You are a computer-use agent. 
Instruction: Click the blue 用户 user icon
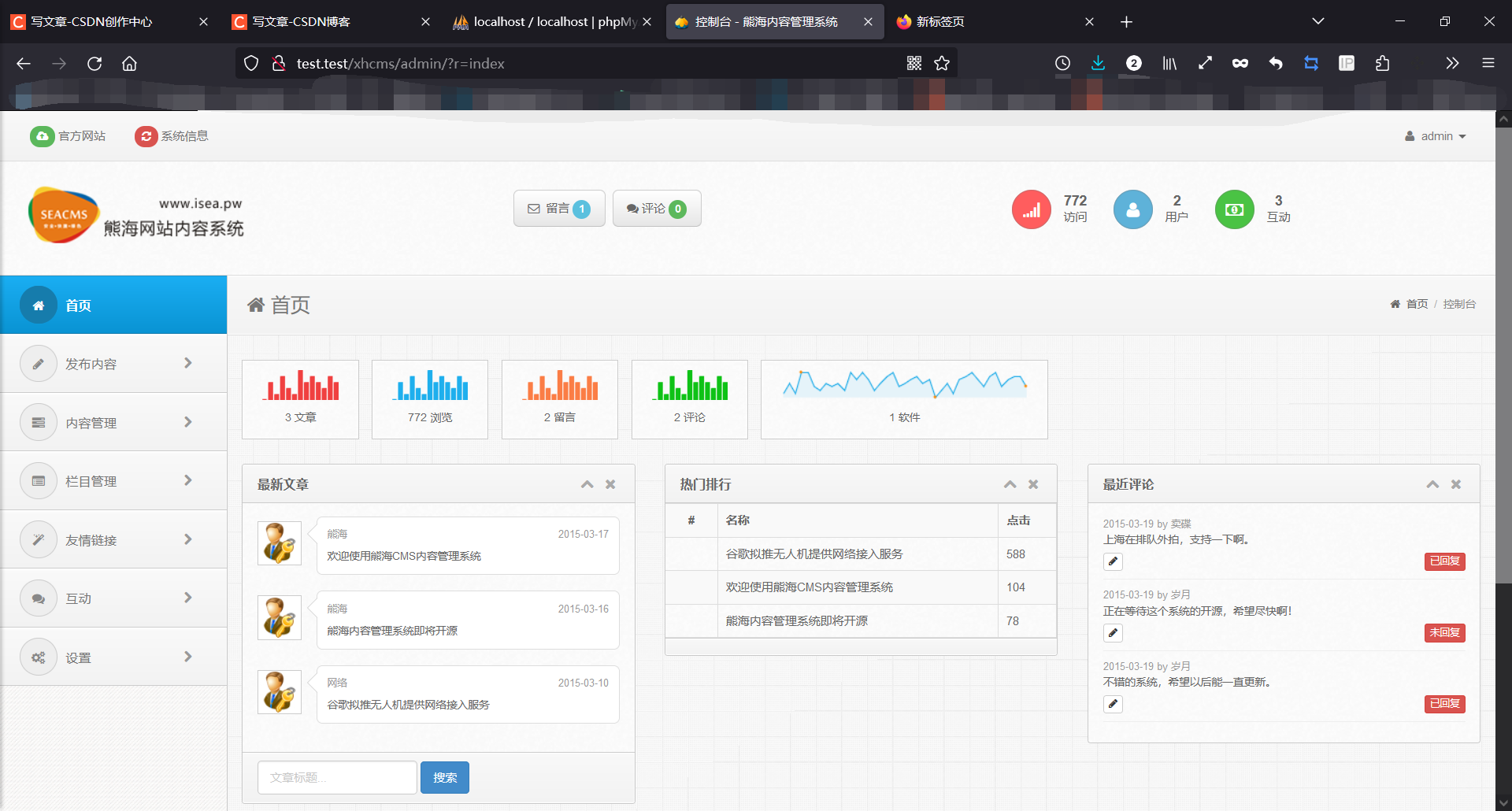(1132, 209)
